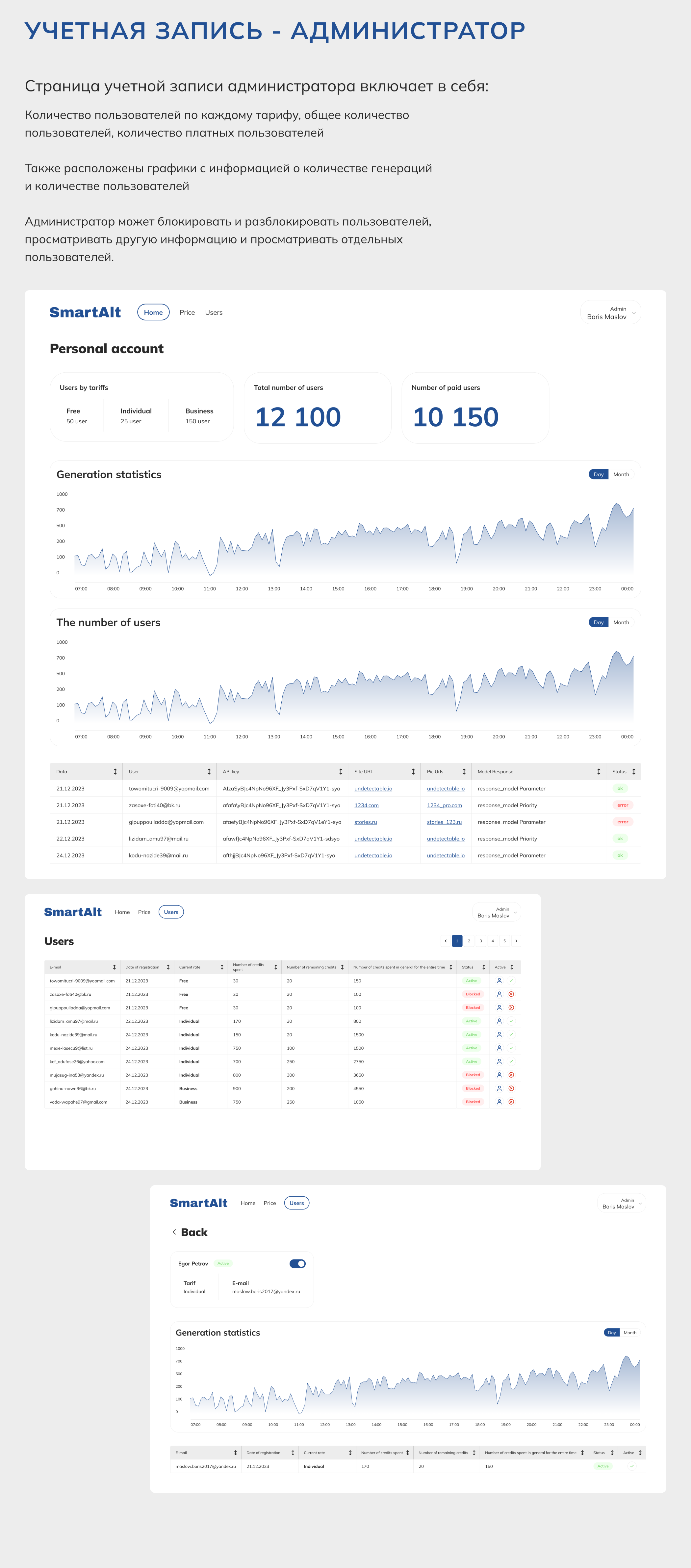Open user profile icon for towomitucri-9009@yopmail.com
The image size is (691, 1568).
point(499,981)
